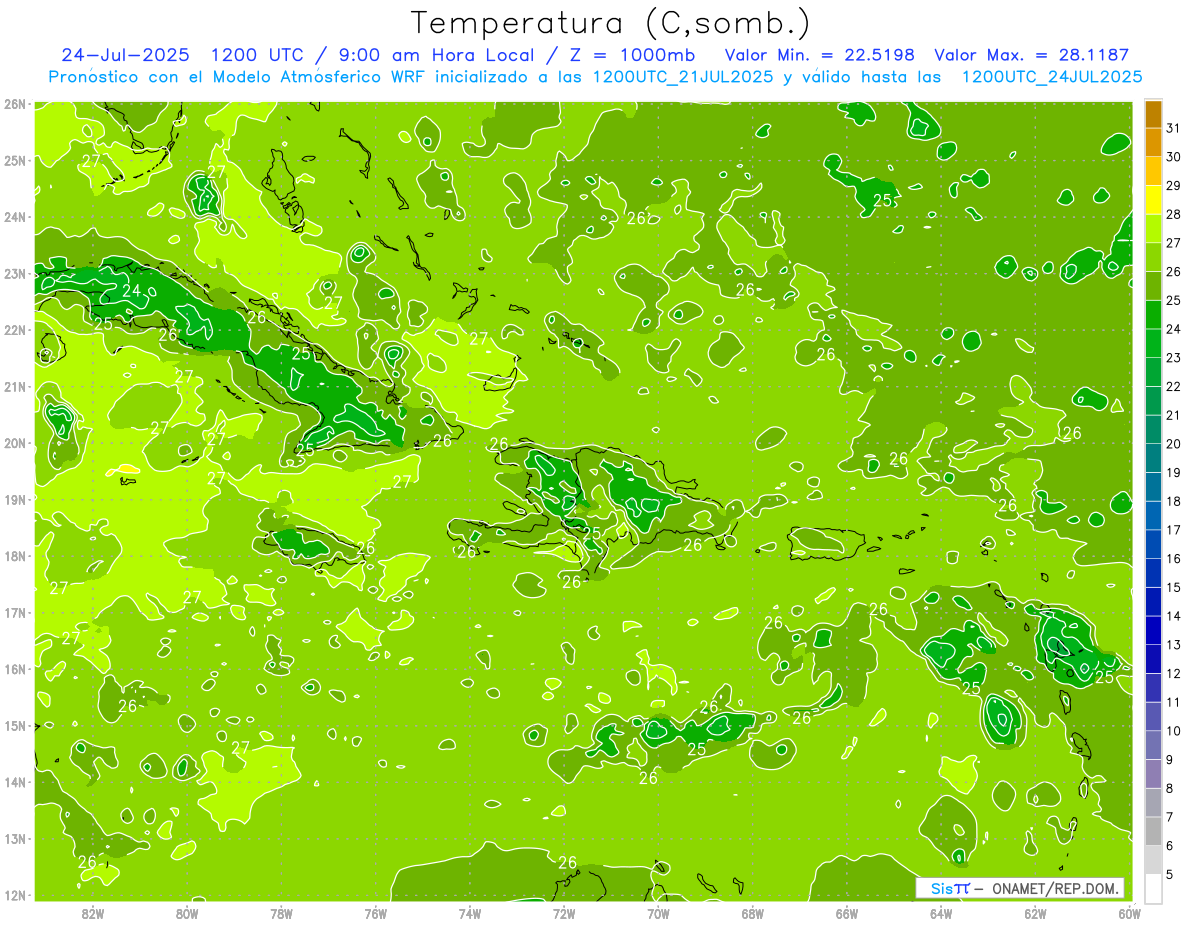
Task: Click the '70W' longitude axis label
Action: 658,913
